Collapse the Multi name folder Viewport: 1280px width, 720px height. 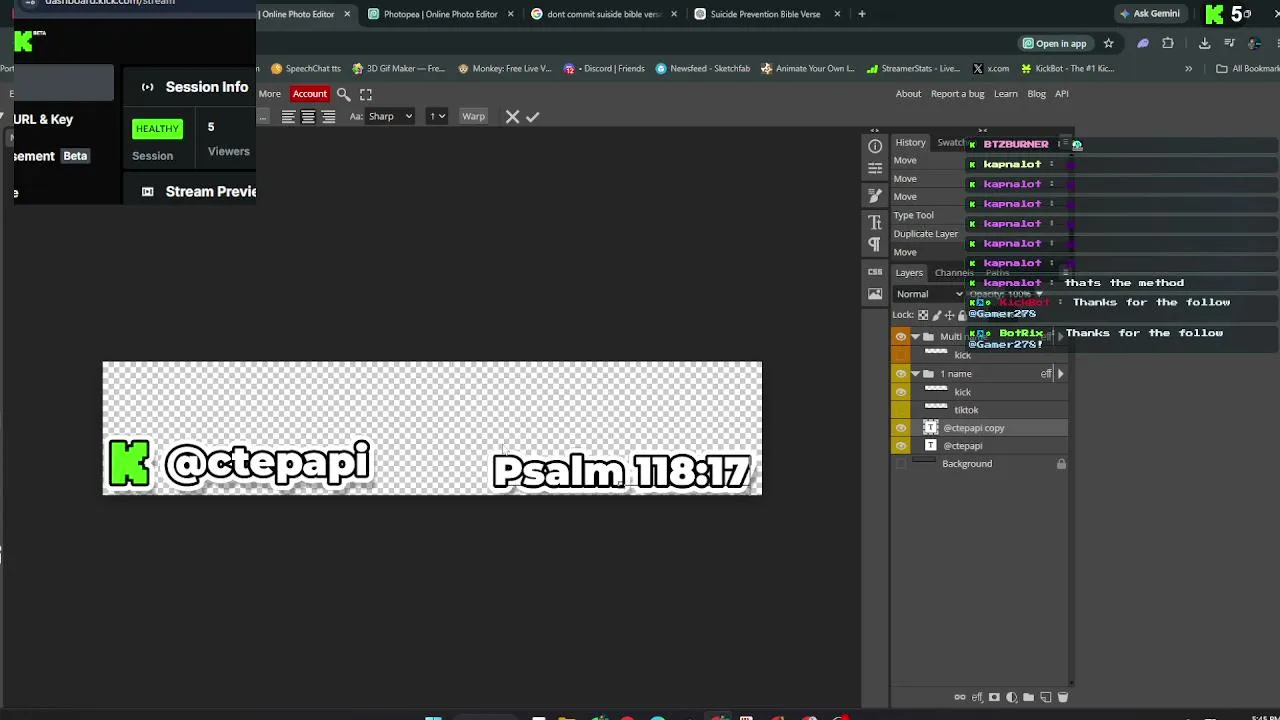pos(915,337)
